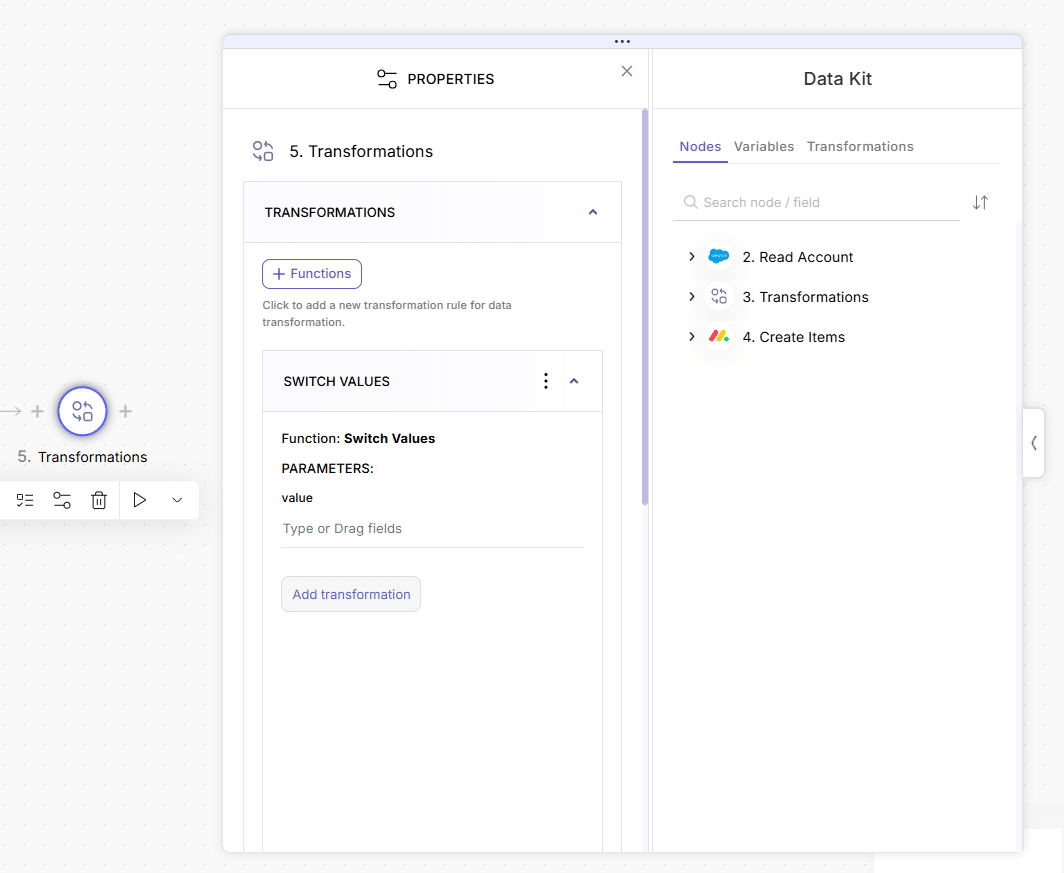Open the run options chevron dropdown
The width and height of the screenshot is (1064, 873).
coord(177,501)
